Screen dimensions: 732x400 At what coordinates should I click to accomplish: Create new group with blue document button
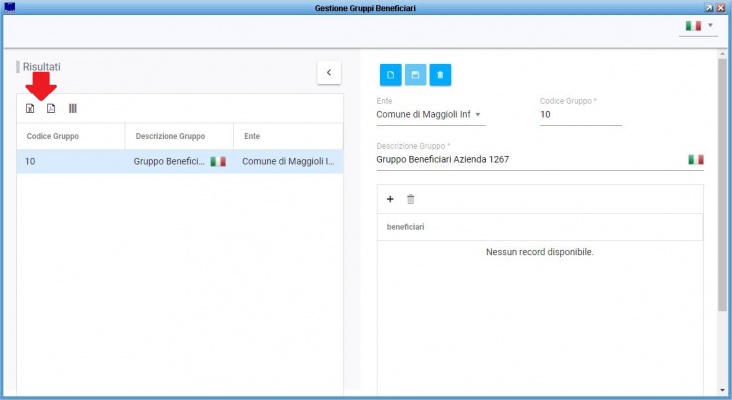(x=391, y=75)
